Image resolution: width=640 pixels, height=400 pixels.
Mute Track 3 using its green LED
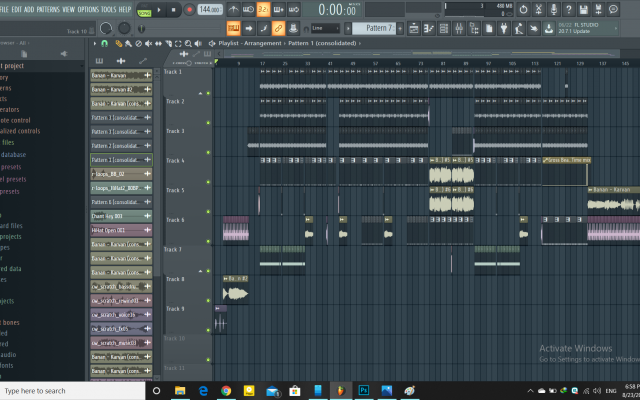point(208,152)
